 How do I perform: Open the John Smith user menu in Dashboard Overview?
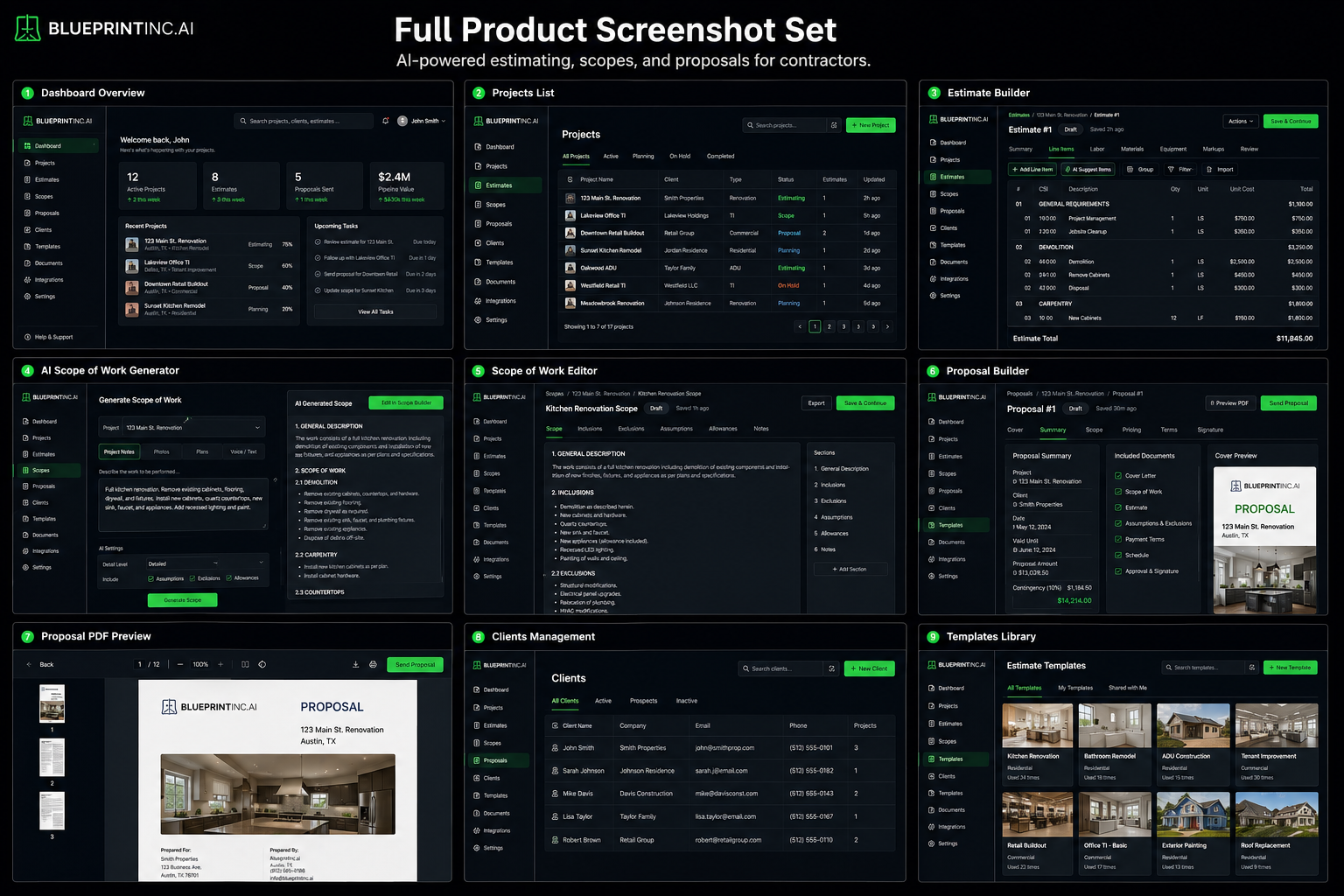422,121
